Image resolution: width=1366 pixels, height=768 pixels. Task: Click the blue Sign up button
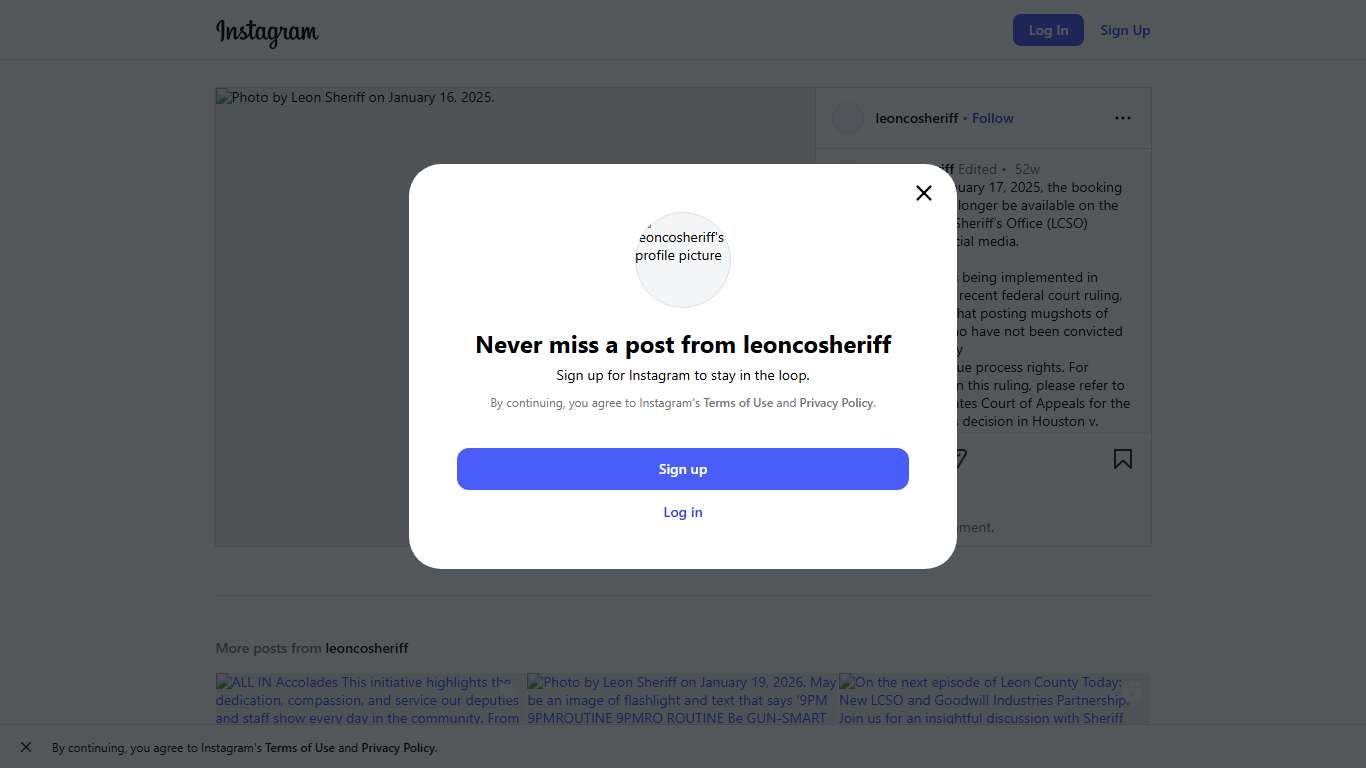coord(683,469)
